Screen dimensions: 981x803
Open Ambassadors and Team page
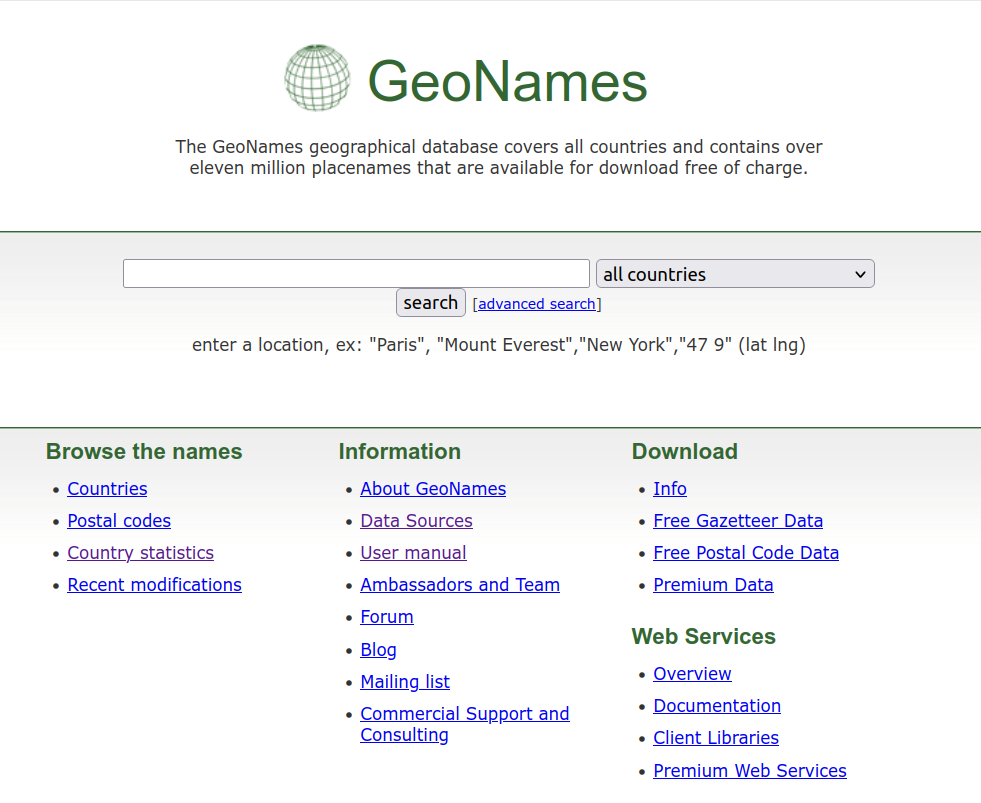460,585
